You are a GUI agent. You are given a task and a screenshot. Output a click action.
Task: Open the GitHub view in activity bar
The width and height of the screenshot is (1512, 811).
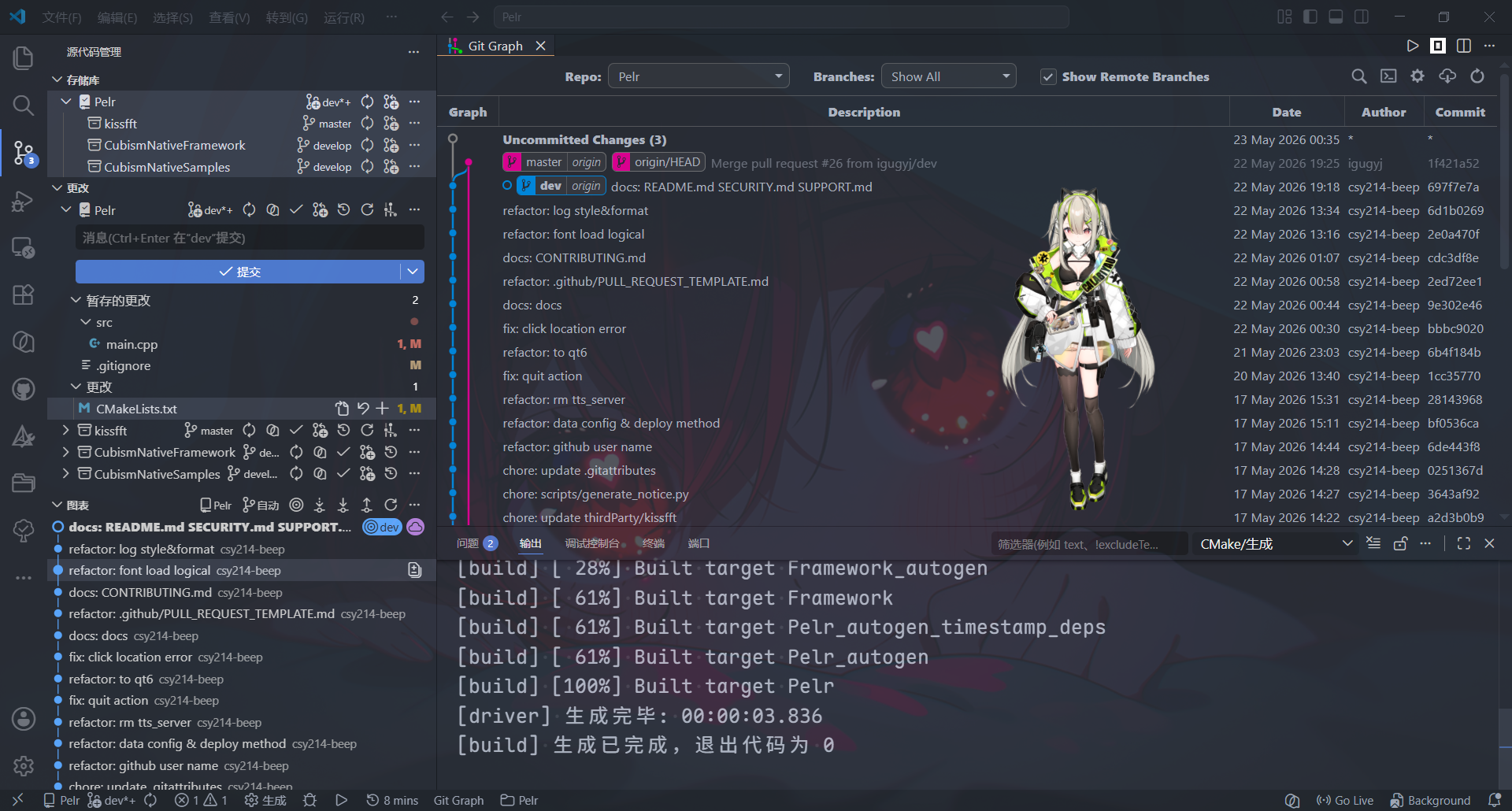tap(24, 389)
